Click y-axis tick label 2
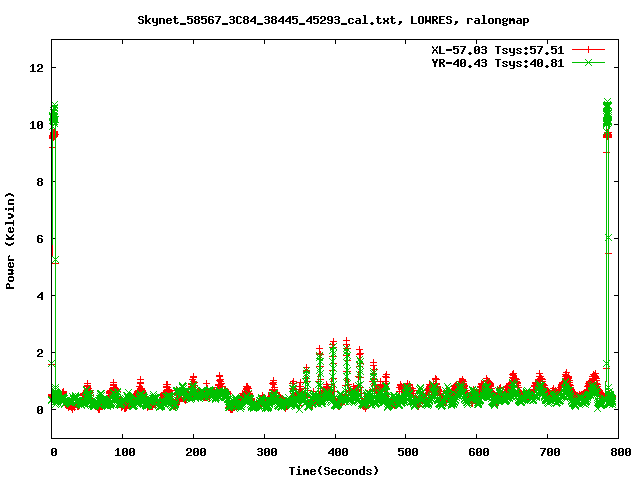The width and height of the screenshot is (640, 480). [x=40, y=353]
